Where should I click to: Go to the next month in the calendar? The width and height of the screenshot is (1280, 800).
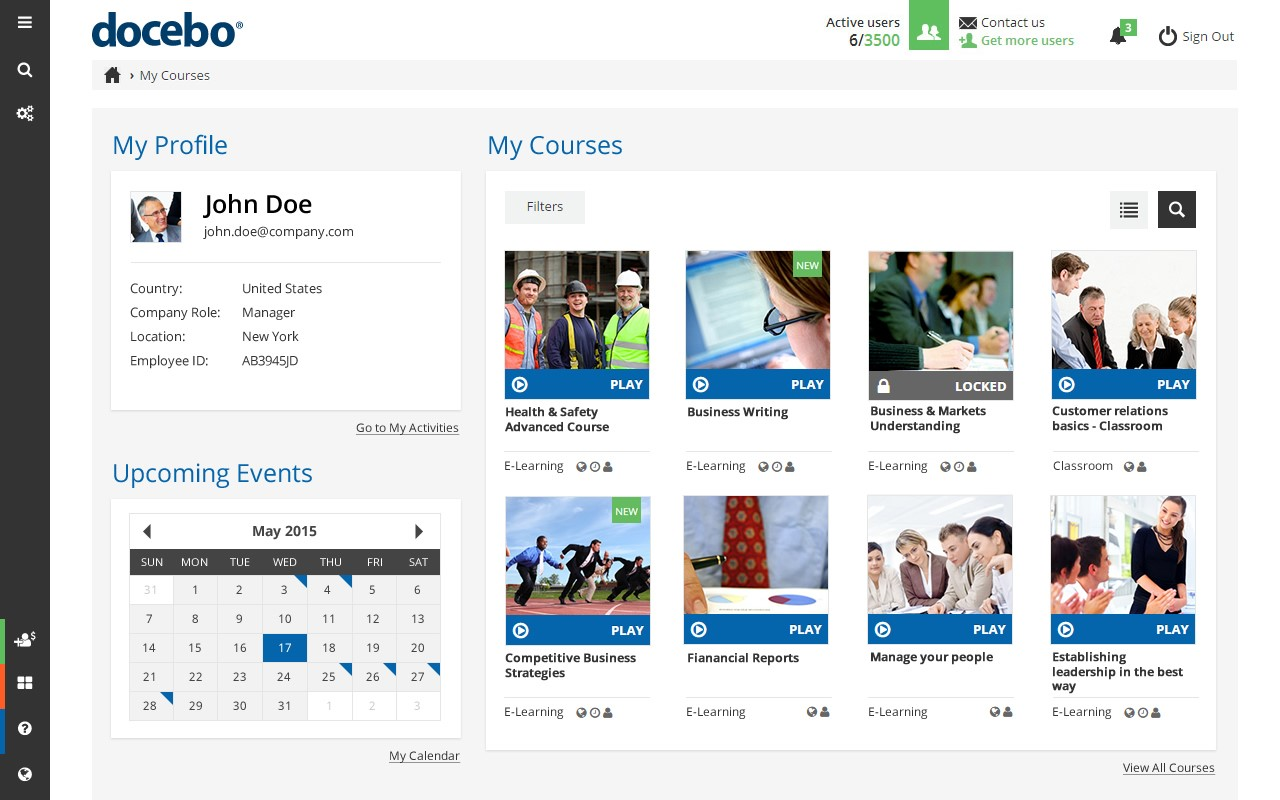pyautogui.click(x=418, y=531)
